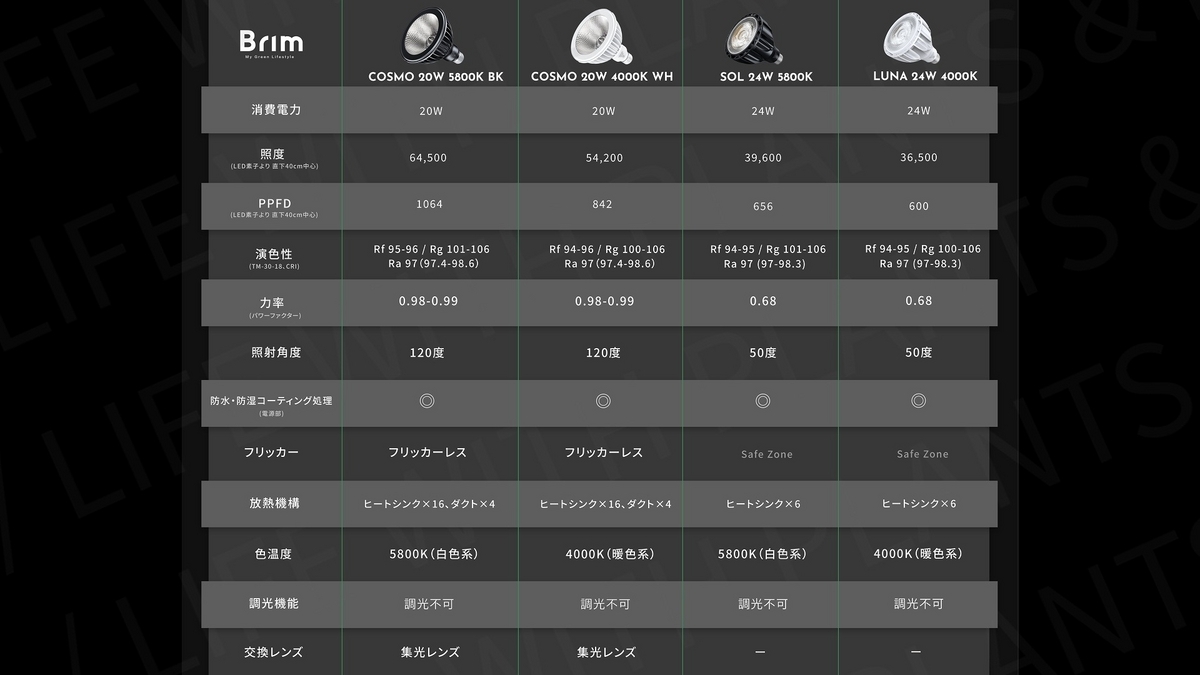Click the 50度 angle for SOL
This screenshot has height=675, width=1200.
click(x=763, y=353)
